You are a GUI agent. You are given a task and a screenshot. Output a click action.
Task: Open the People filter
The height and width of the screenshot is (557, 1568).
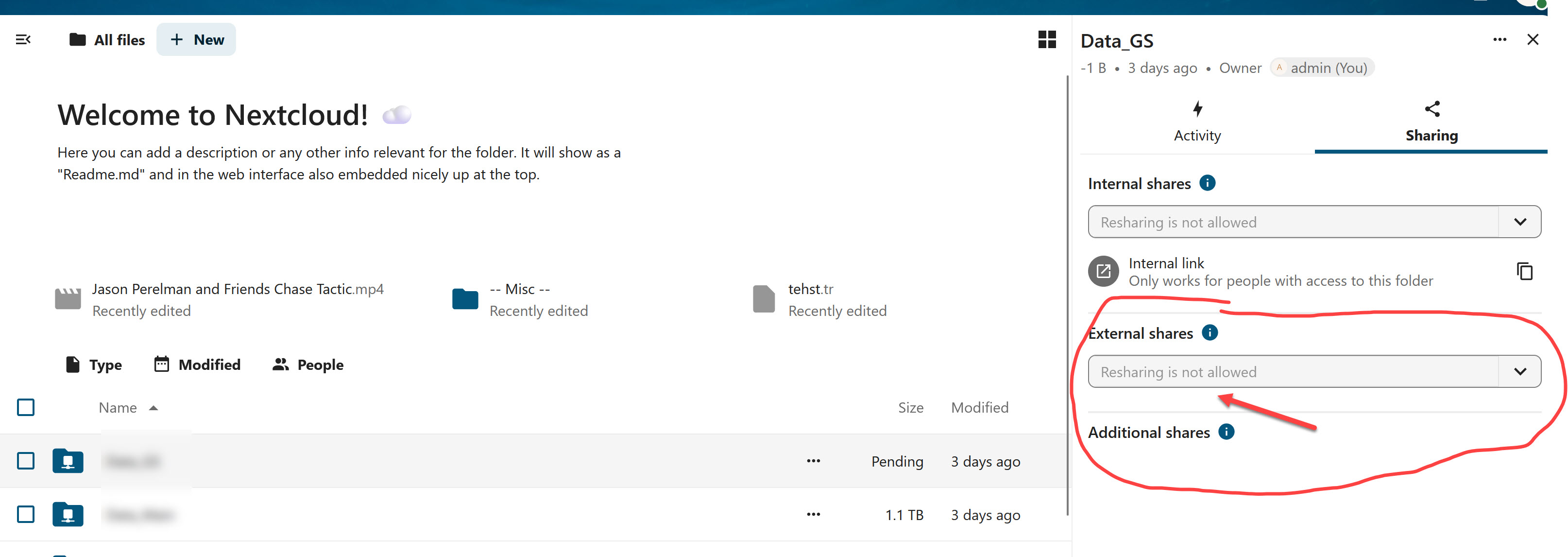click(308, 365)
